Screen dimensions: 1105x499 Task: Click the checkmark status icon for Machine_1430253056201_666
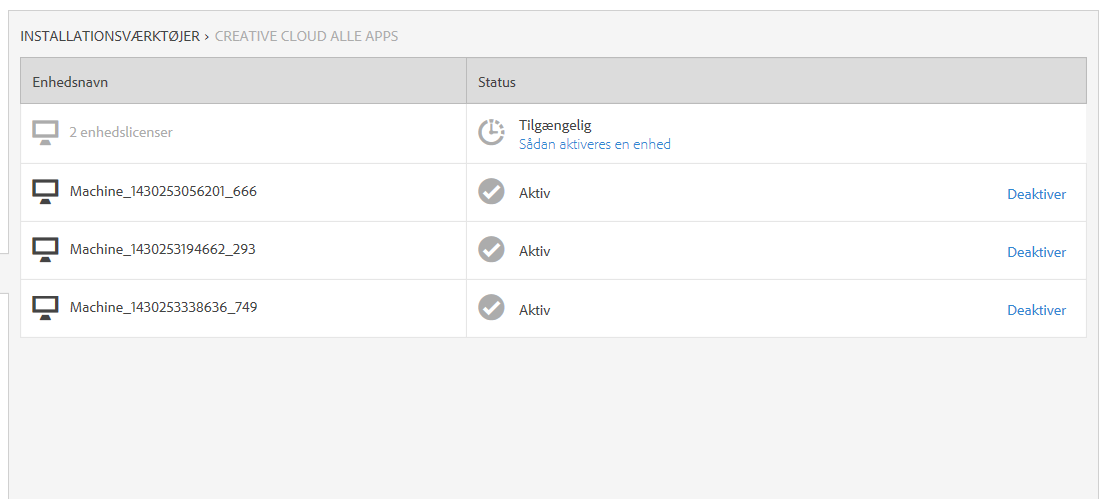tap(491, 192)
